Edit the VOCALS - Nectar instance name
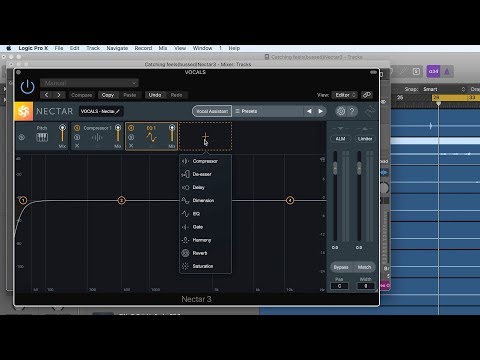 (100, 111)
